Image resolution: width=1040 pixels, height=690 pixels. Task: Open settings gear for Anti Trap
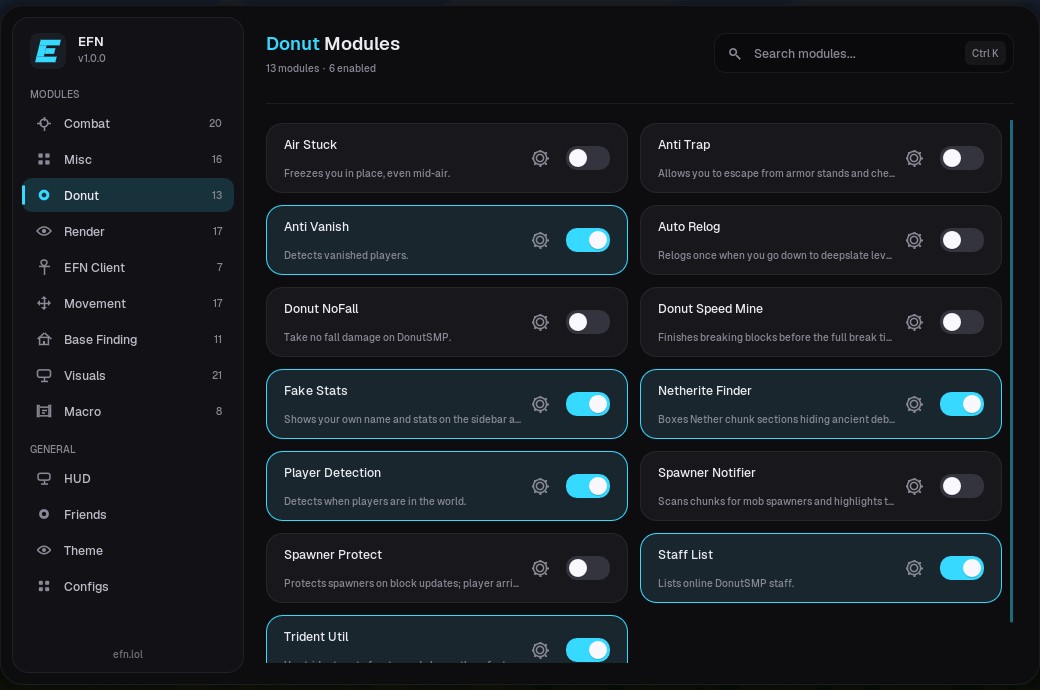click(x=915, y=158)
